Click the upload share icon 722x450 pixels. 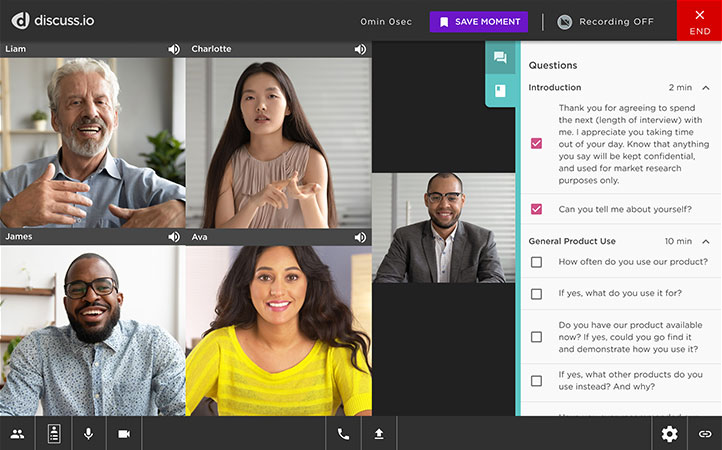tap(379, 433)
